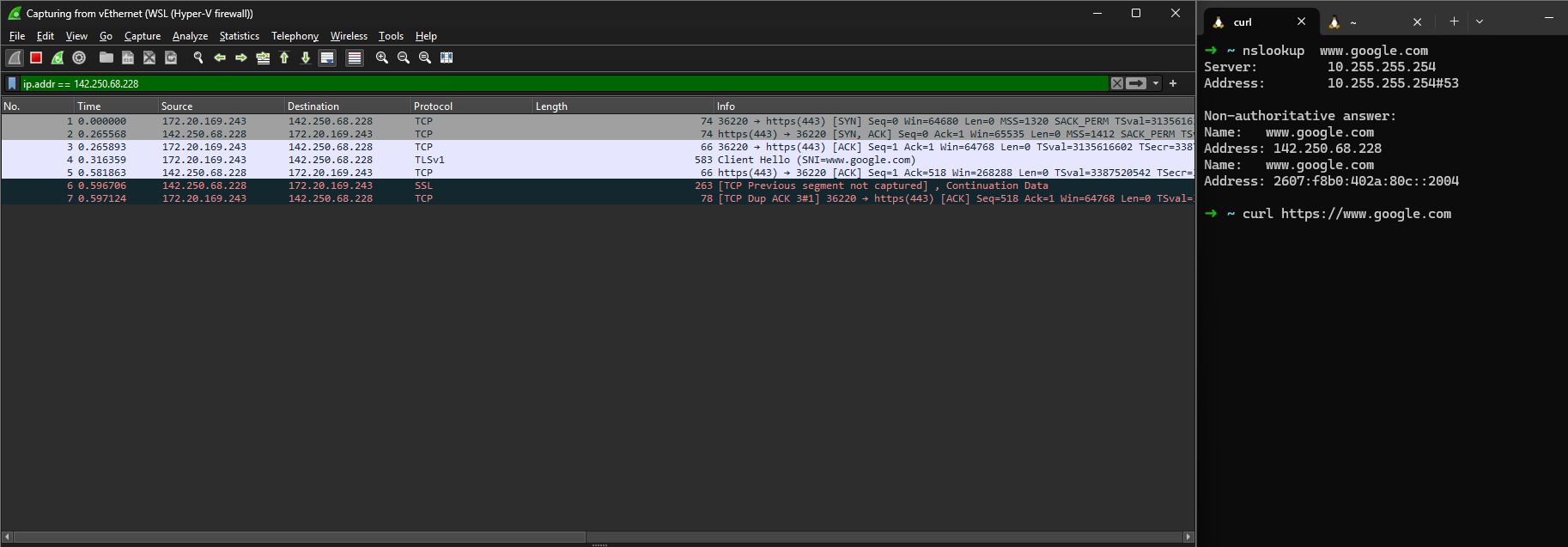This screenshot has width=1568, height=547.
Task: Click the Start capturing packets shark fin icon
Action: [15, 58]
